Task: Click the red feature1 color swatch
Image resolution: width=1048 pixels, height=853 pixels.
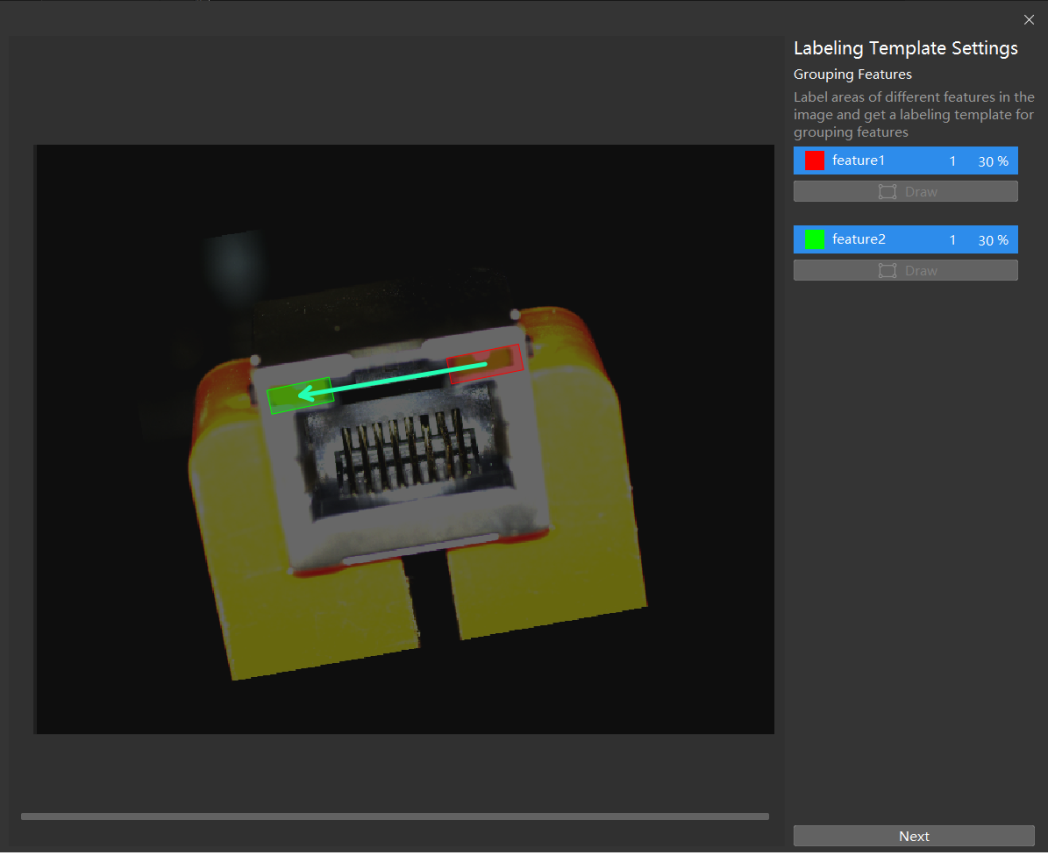Action: pyautogui.click(x=814, y=160)
